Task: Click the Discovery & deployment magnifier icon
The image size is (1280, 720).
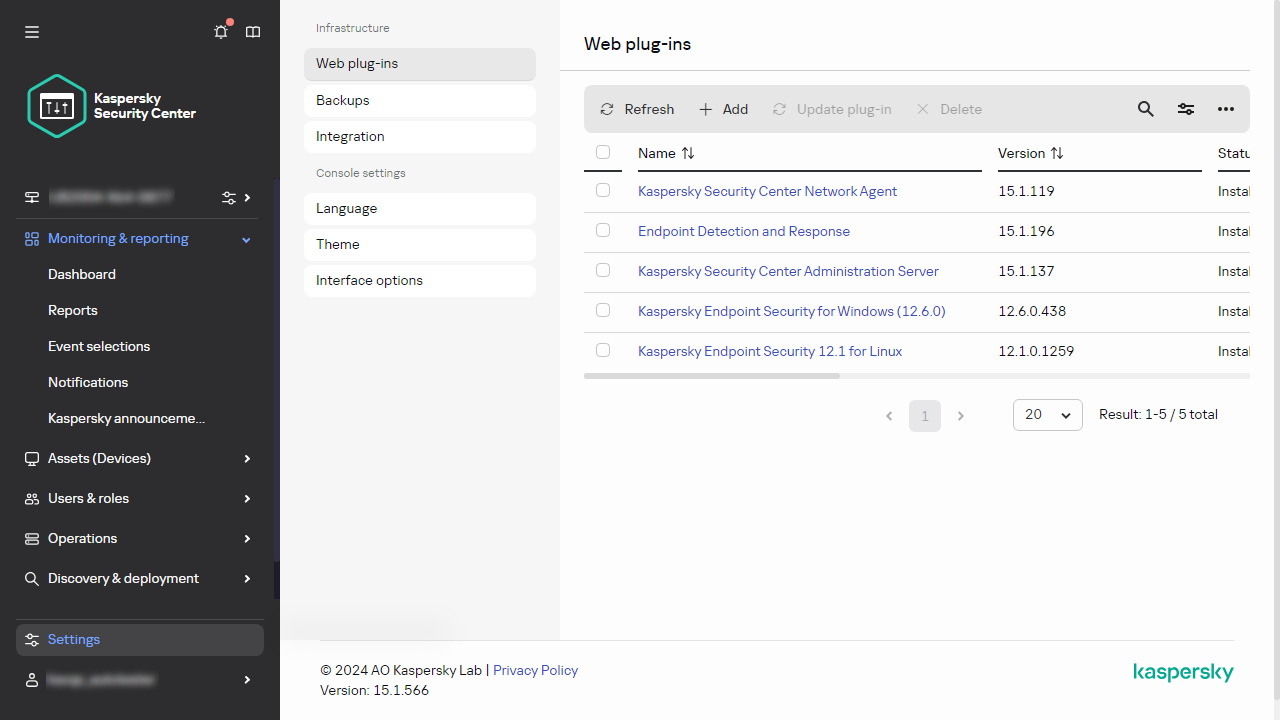Action: 32,579
